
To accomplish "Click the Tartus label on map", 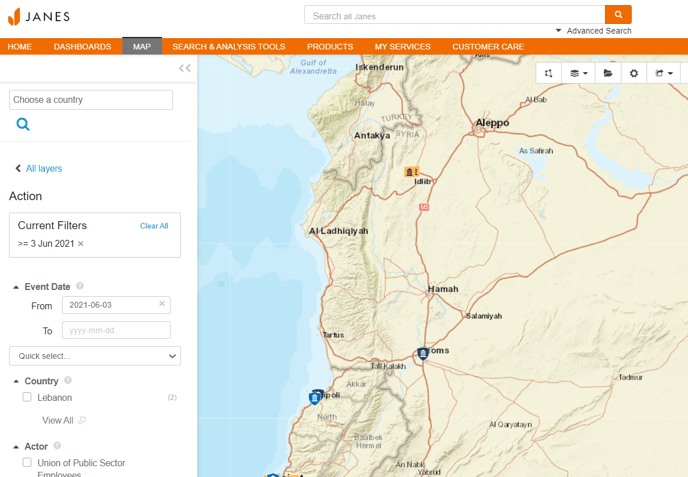I will click(x=333, y=334).
